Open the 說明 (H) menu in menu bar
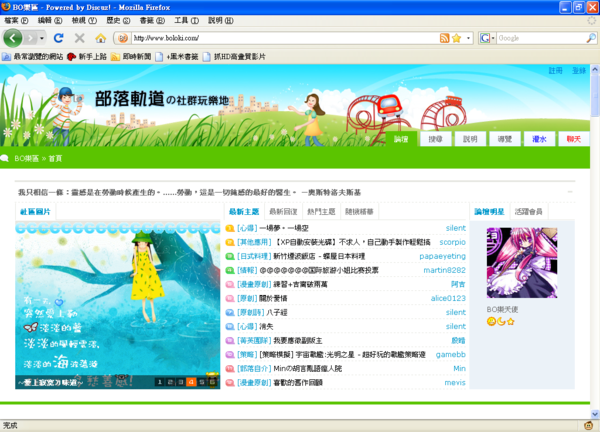This screenshot has width=600, height=432. [x=220, y=20]
